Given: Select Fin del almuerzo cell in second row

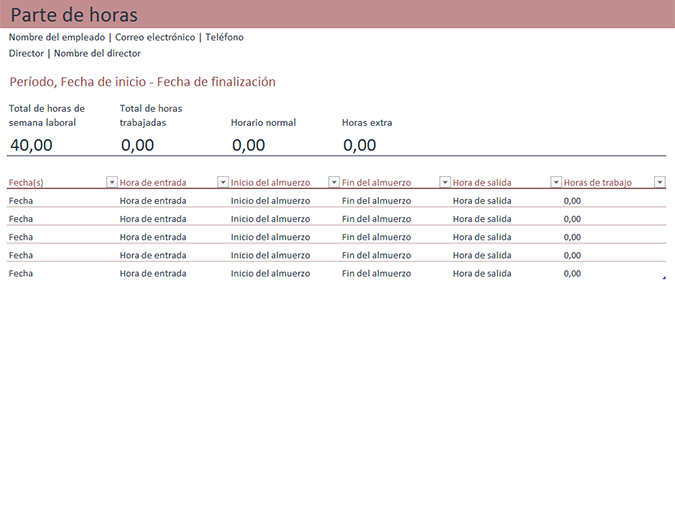Looking at the screenshot, I should 376,219.
